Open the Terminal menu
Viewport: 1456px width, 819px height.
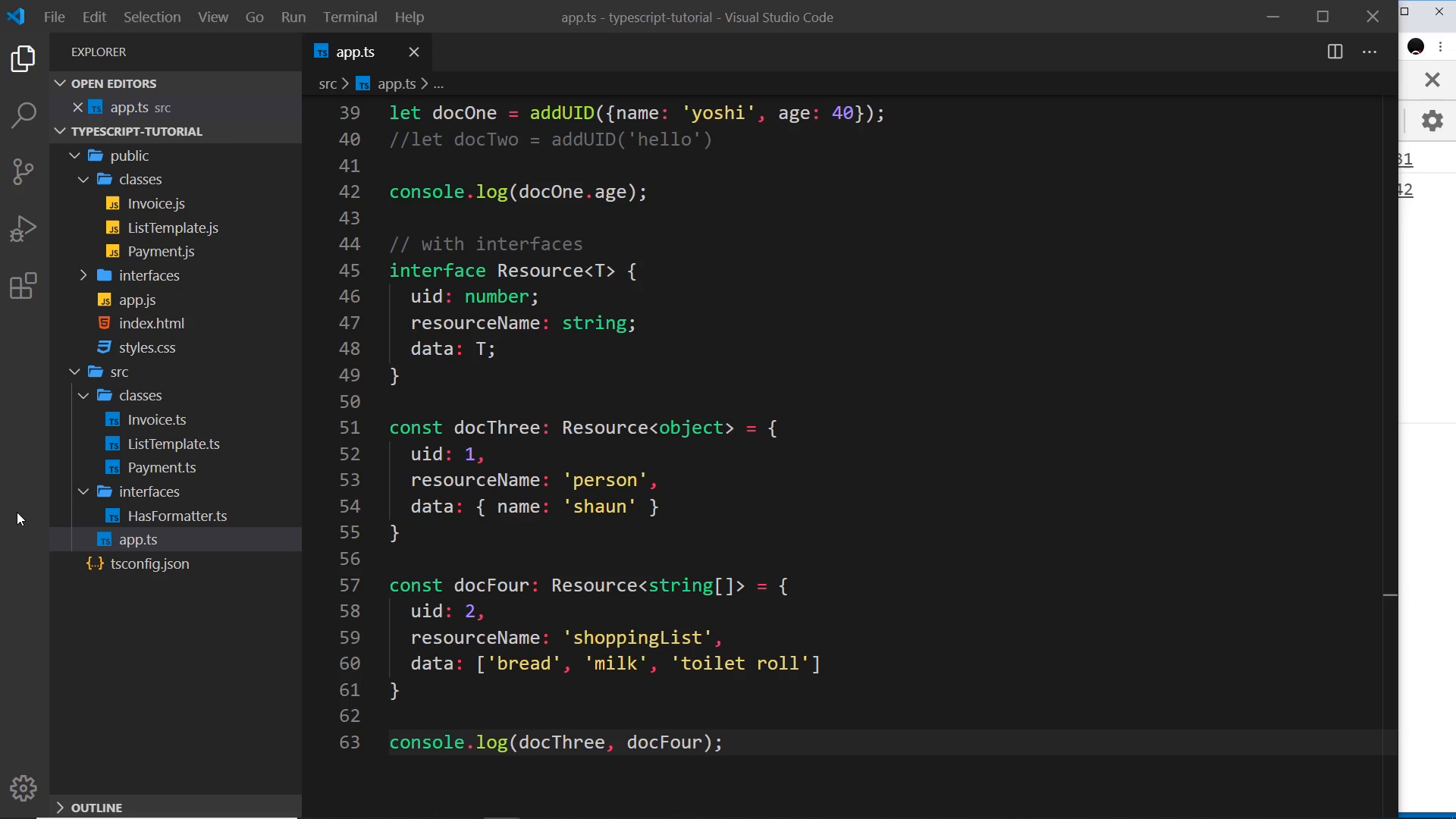[x=350, y=17]
